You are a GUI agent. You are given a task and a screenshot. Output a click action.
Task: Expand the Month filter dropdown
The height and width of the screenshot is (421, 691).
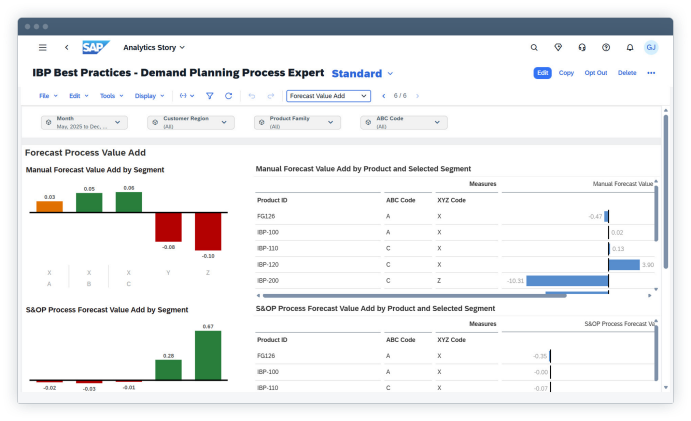(x=118, y=122)
